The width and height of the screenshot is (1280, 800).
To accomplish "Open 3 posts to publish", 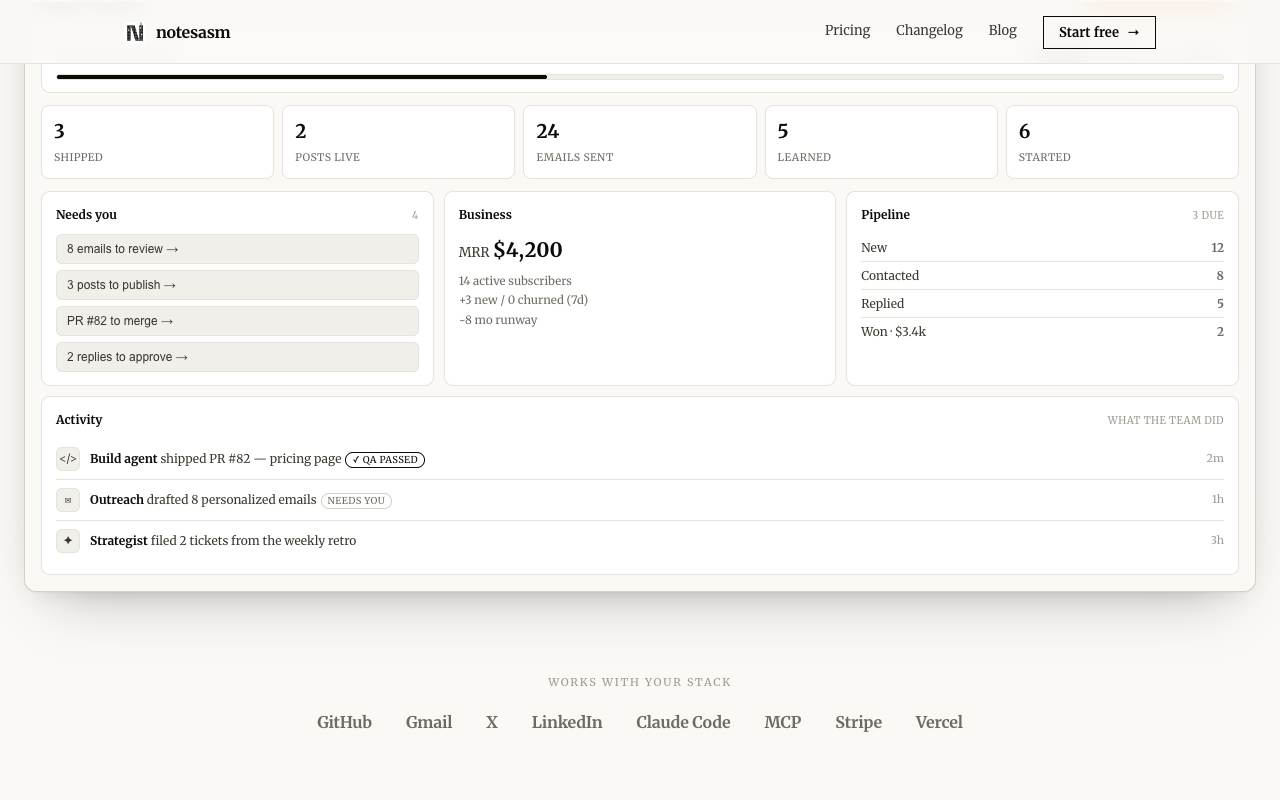I will pyautogui.click(x=237, y=285).
